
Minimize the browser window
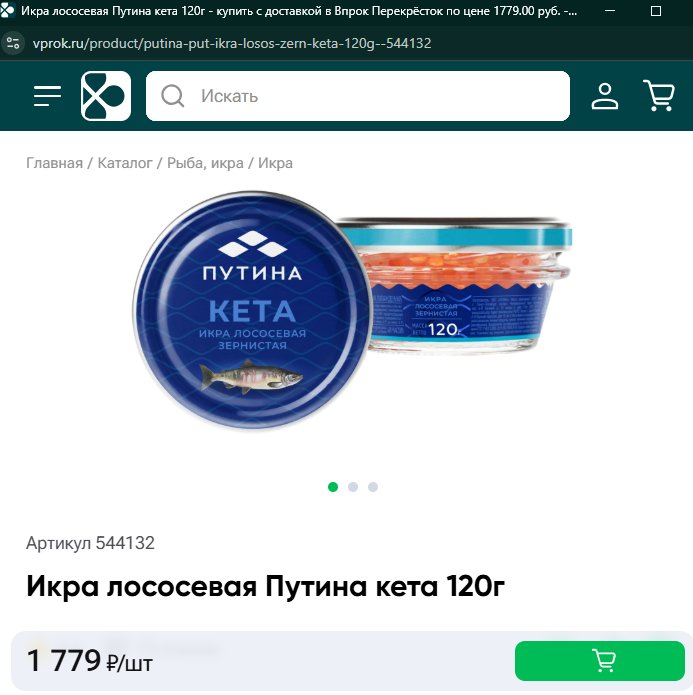(610, 11)
